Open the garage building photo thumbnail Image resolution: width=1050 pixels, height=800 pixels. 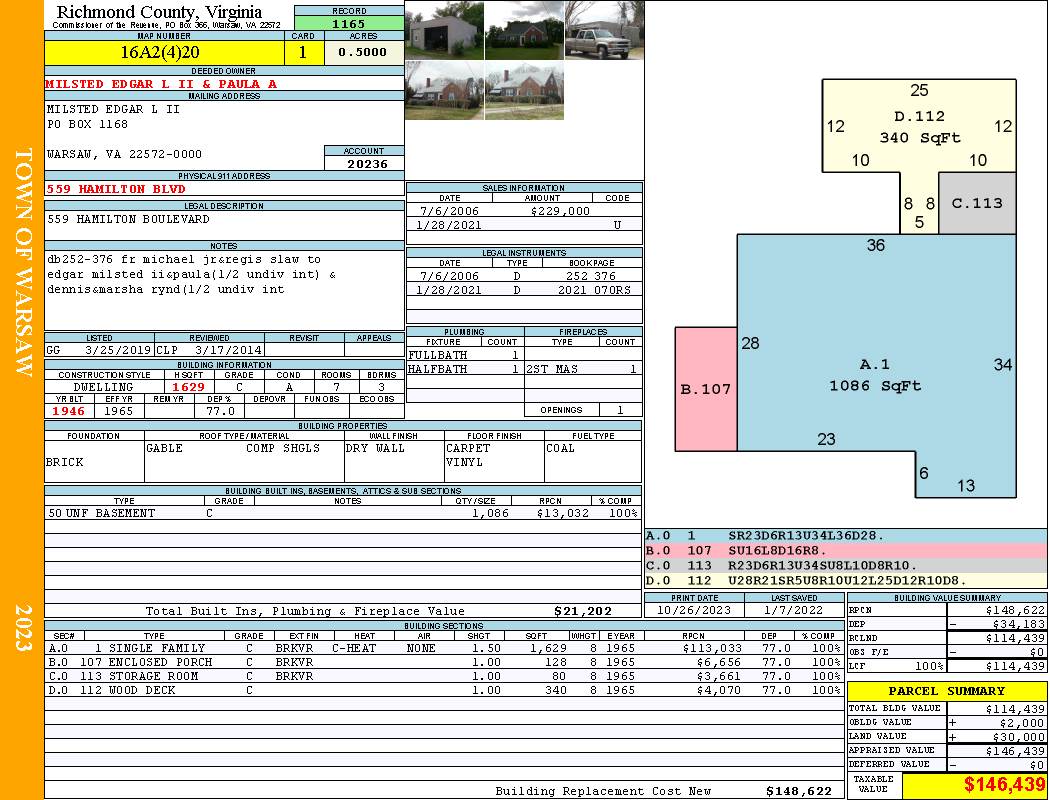pyautogui.click(x=443, y=30)
